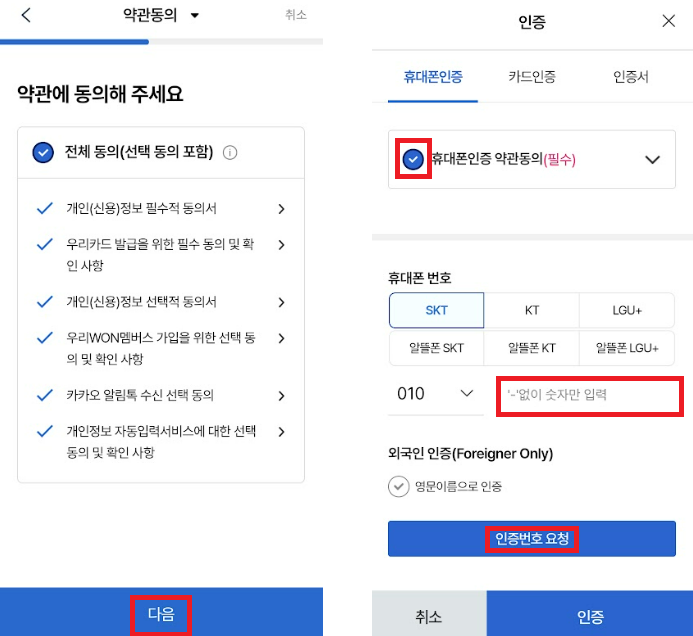
Task: Click the 약관동의 header title
Action: (150, 15)
